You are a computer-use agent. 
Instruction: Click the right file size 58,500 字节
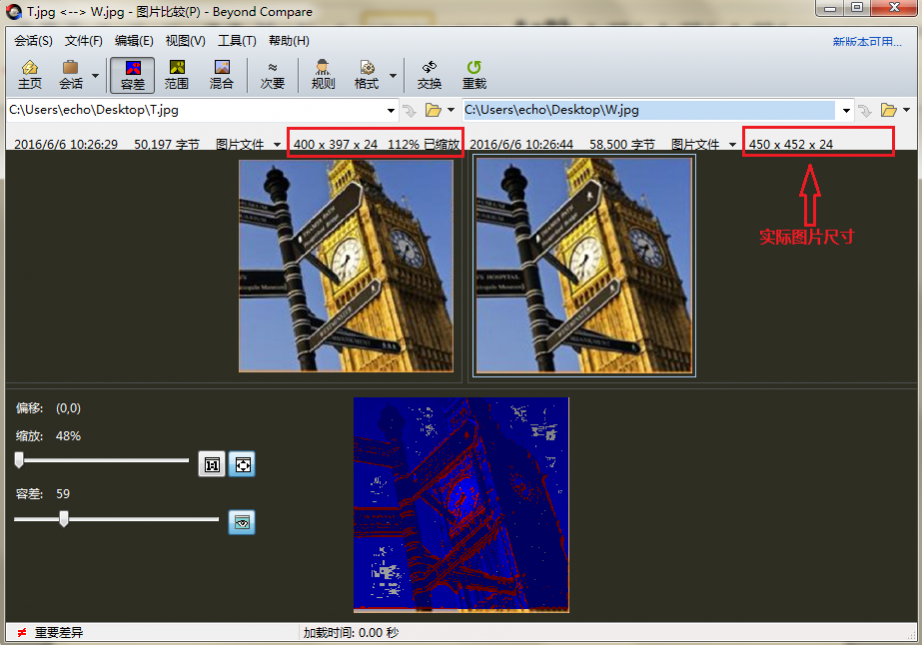(x=622, y=145)
